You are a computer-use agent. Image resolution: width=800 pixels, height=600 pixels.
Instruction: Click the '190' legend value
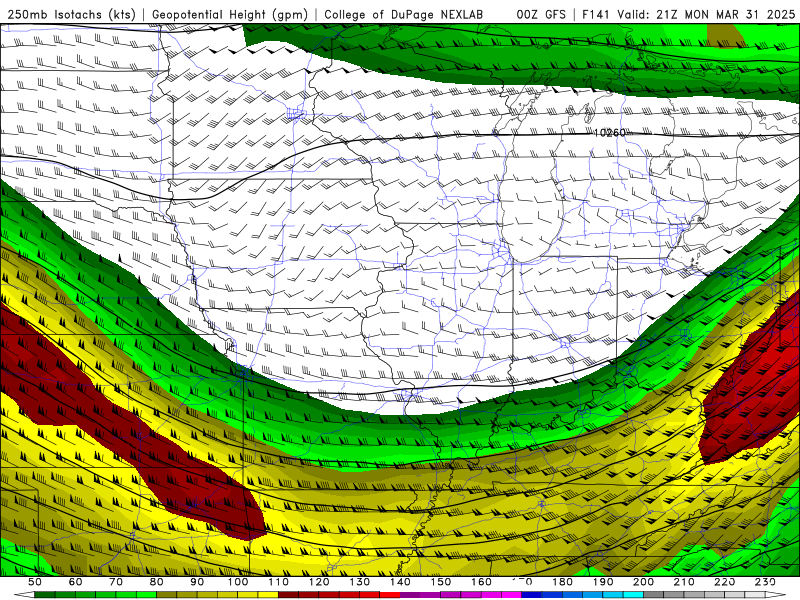pyautogui.click(x=603, y=582)
